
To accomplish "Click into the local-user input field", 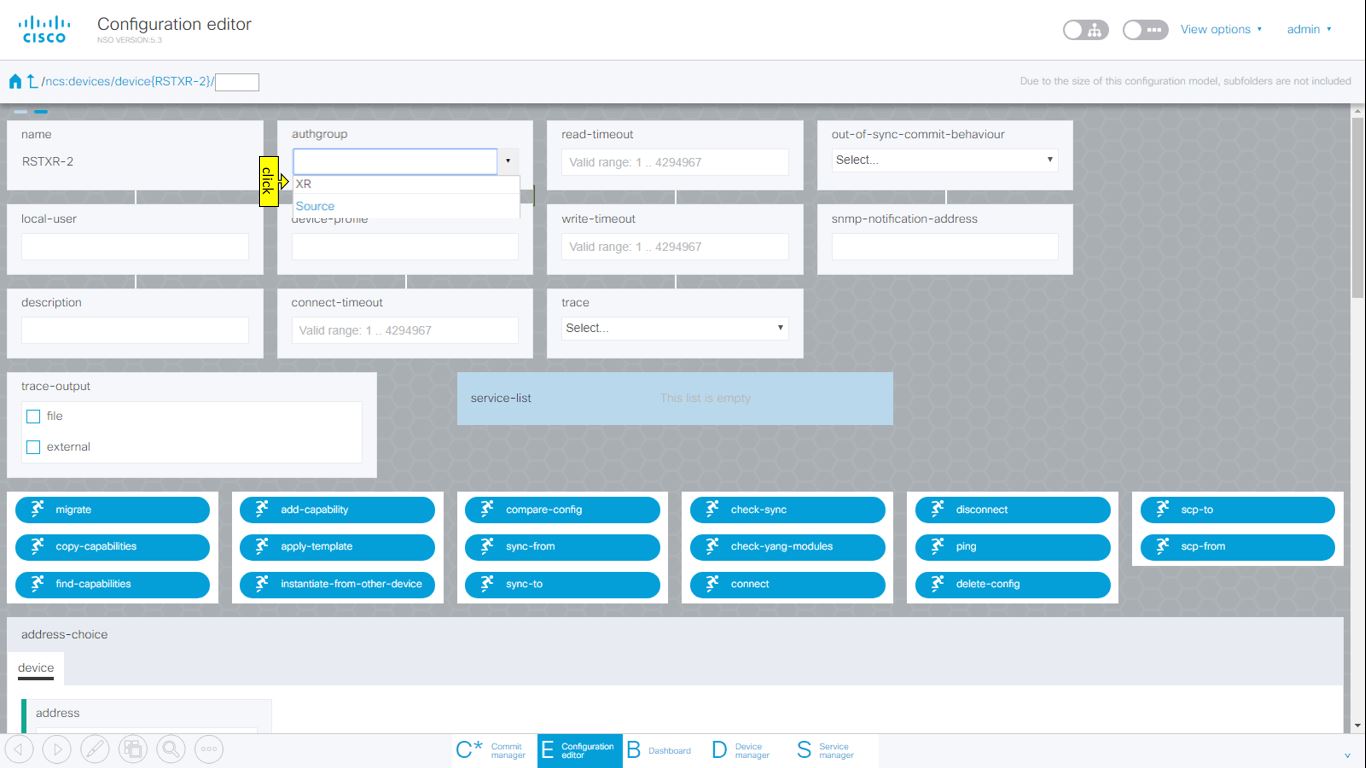I will click(134, 246).
